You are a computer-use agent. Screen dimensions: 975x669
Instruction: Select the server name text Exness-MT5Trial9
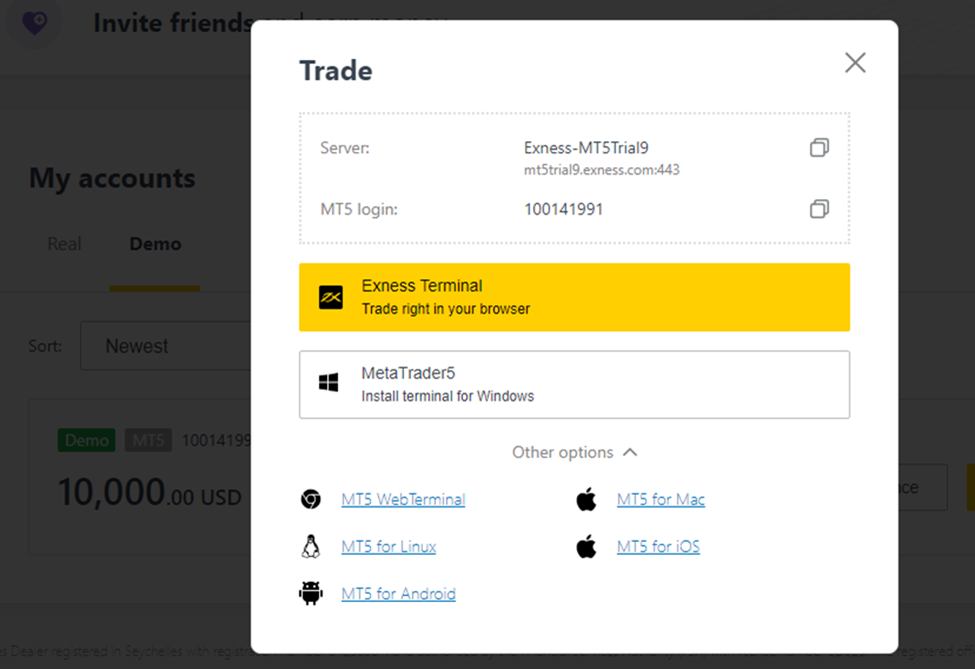click(586, 148)
